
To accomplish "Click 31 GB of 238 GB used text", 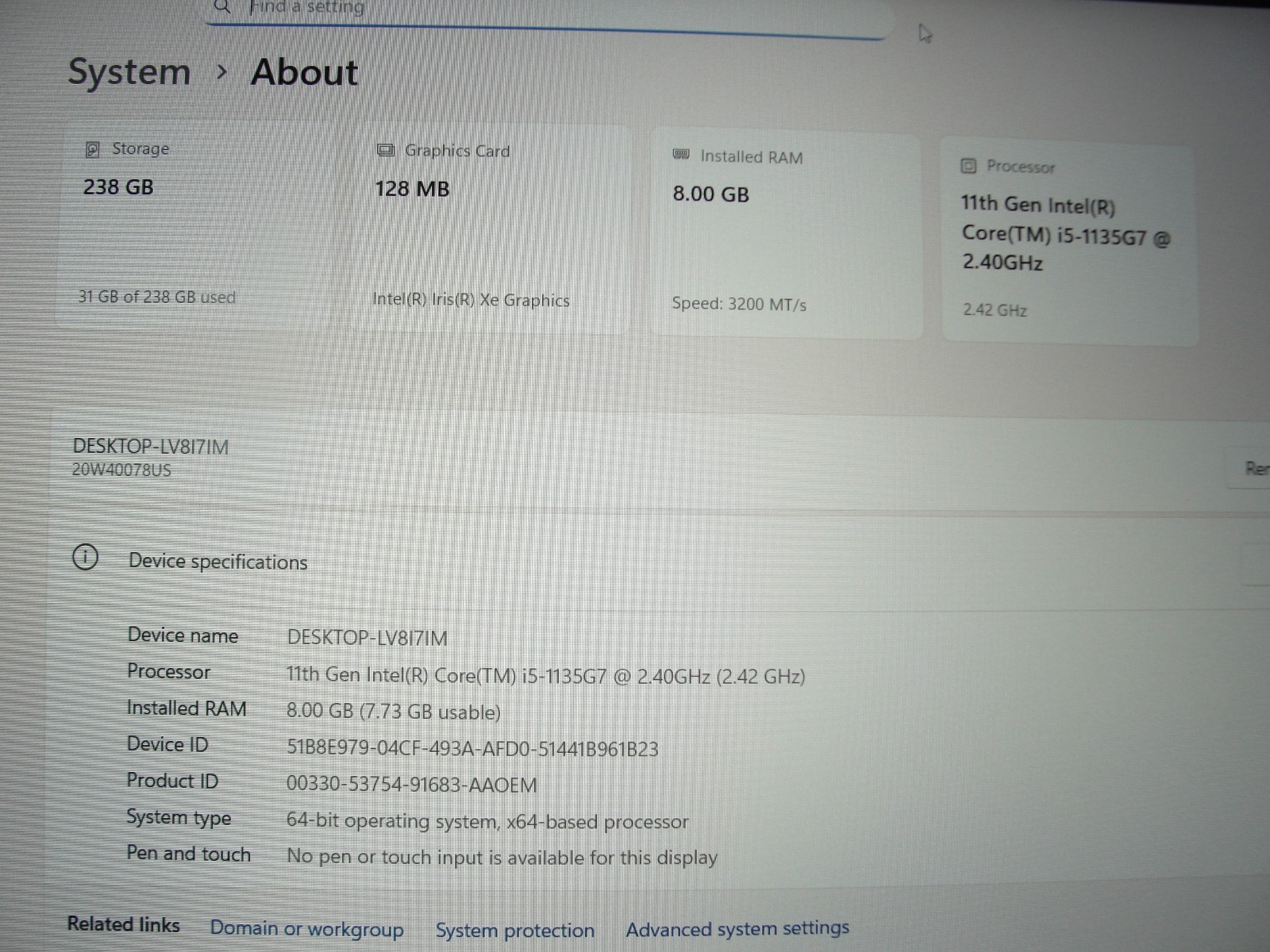I will click(156, 297).
